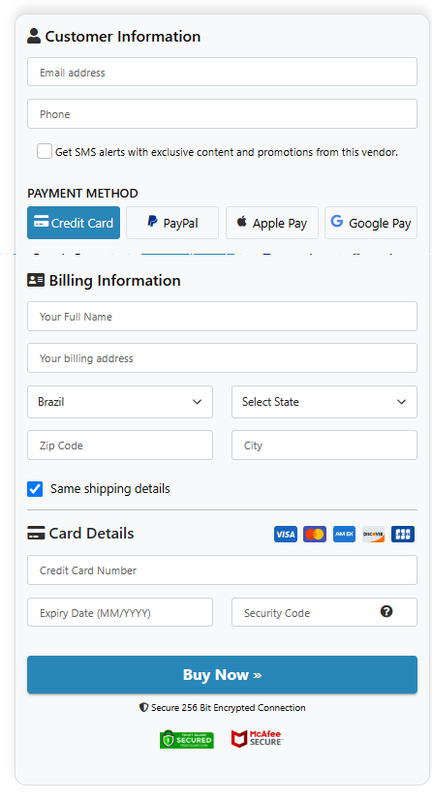This screenshot has height=799, width=432.
Task: Select the Credit Card payment tab
Action: (73, 223)
